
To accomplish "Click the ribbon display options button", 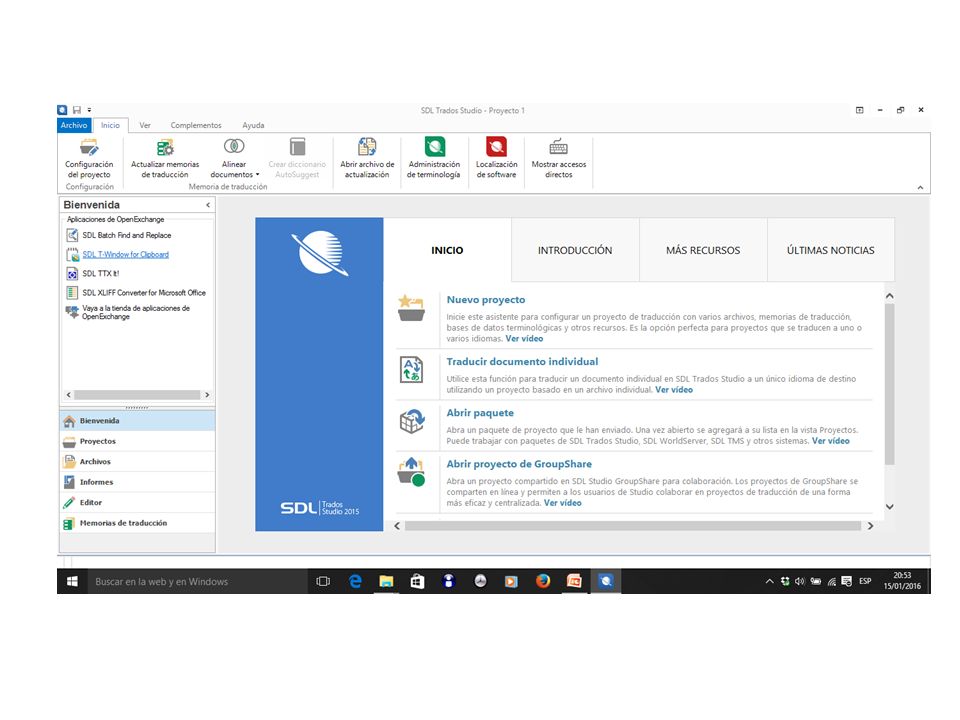I will 860,110.
